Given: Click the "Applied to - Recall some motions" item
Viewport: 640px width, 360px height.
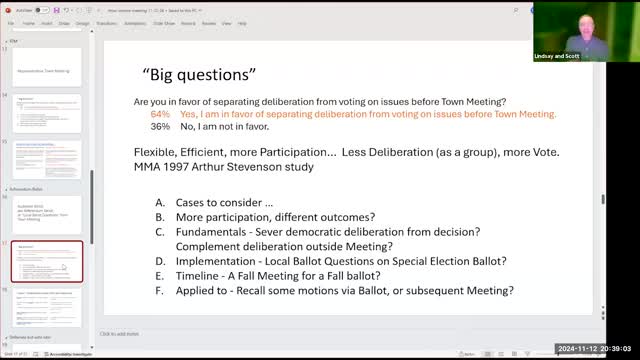Looking at the screenshot, I should coord(345,291).
